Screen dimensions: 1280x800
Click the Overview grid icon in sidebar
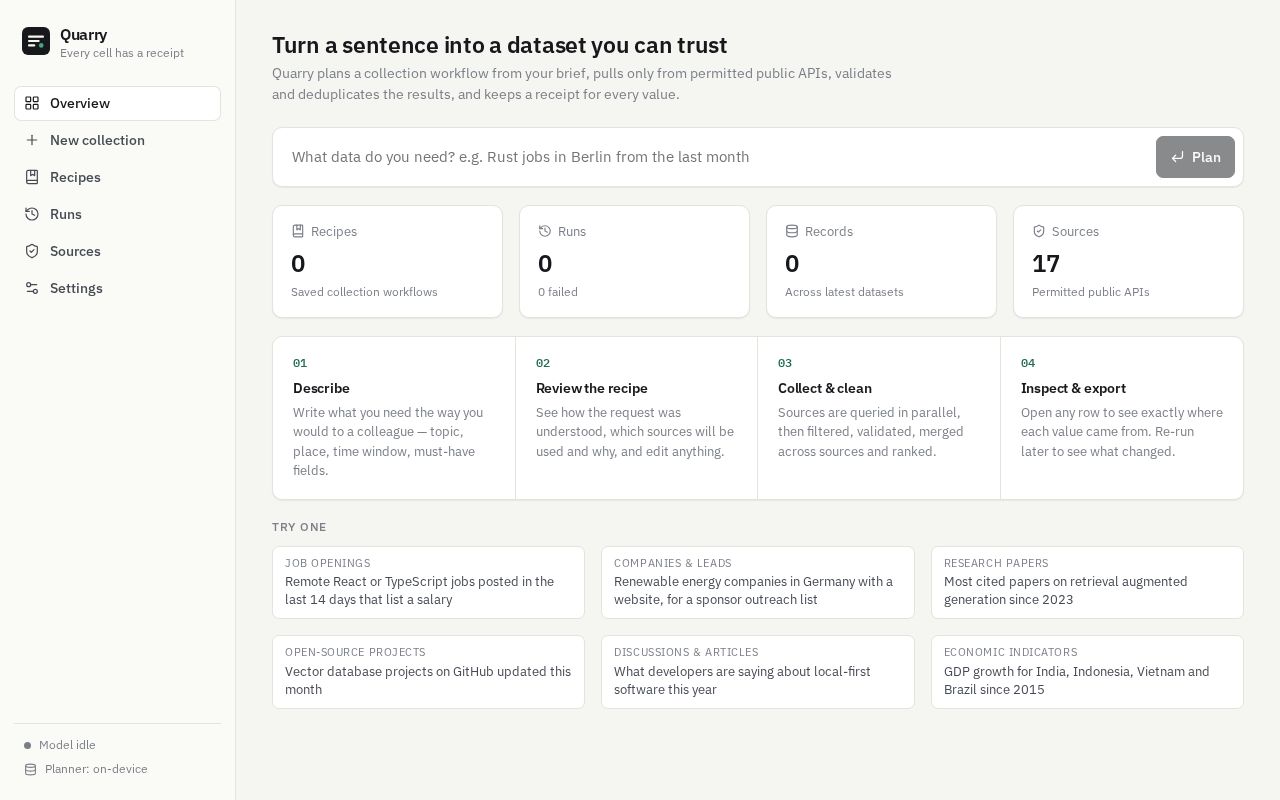click(32, 103)
